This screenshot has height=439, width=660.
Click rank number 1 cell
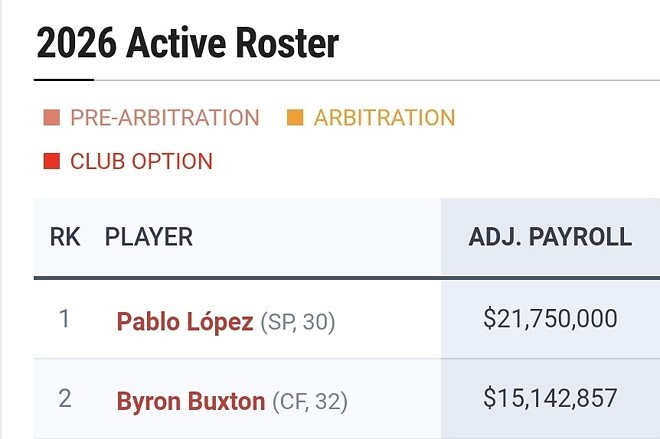65,319
